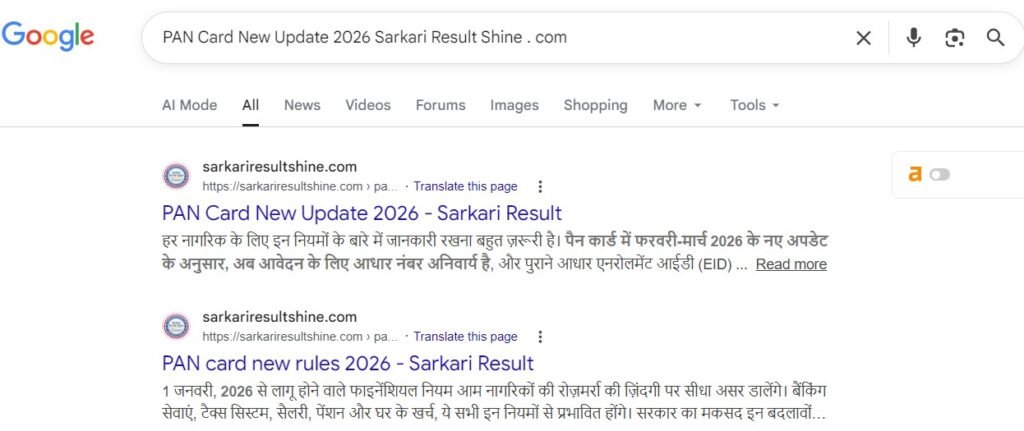
Task: Expand the More dropdown
Action: coord(677,105)
